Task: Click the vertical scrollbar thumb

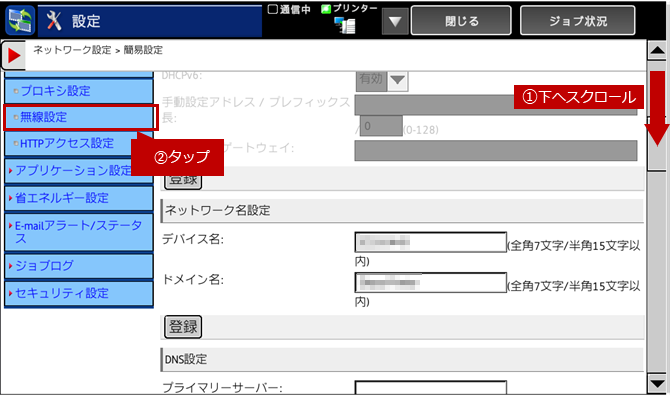Action: point(657,144)
